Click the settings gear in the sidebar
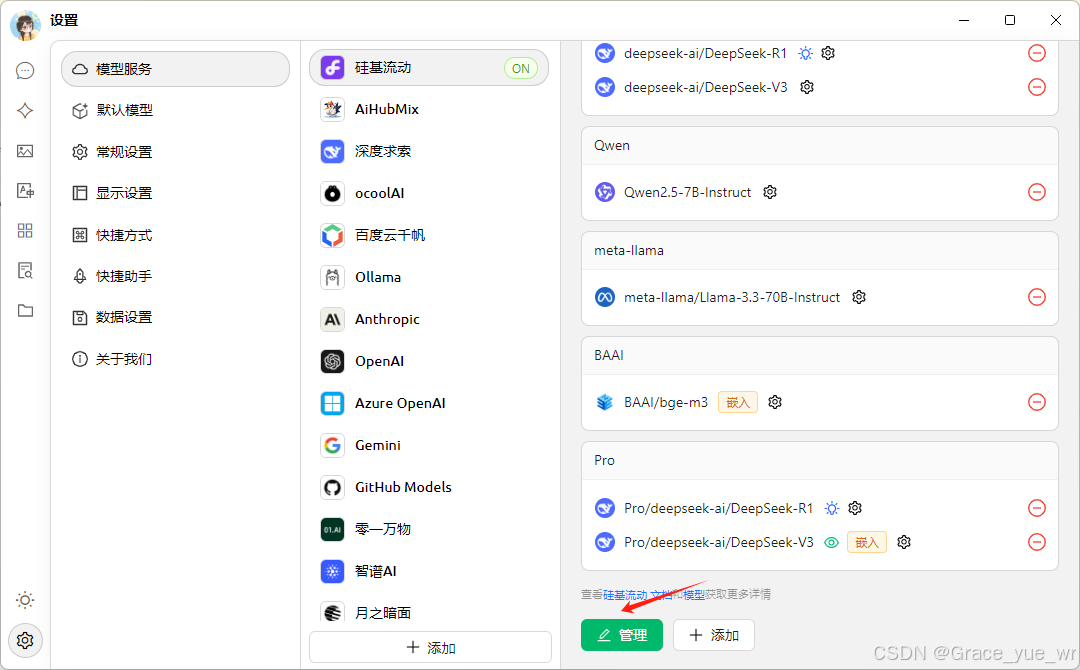The height and width of the screenshot is (670, 1080). (25, 640)
